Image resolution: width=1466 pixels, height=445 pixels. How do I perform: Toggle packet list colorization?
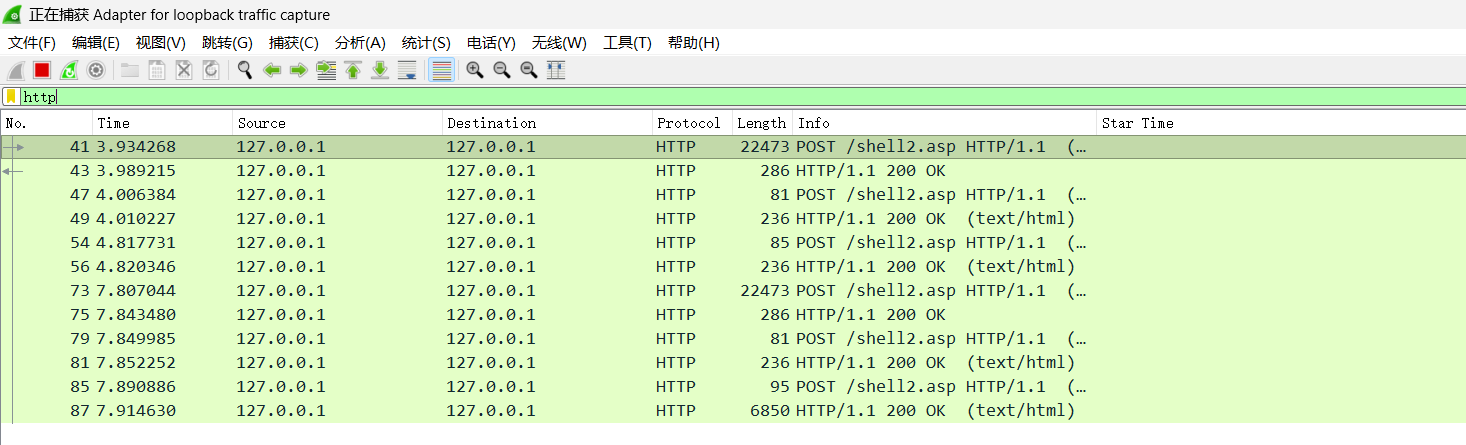(441, 70)
